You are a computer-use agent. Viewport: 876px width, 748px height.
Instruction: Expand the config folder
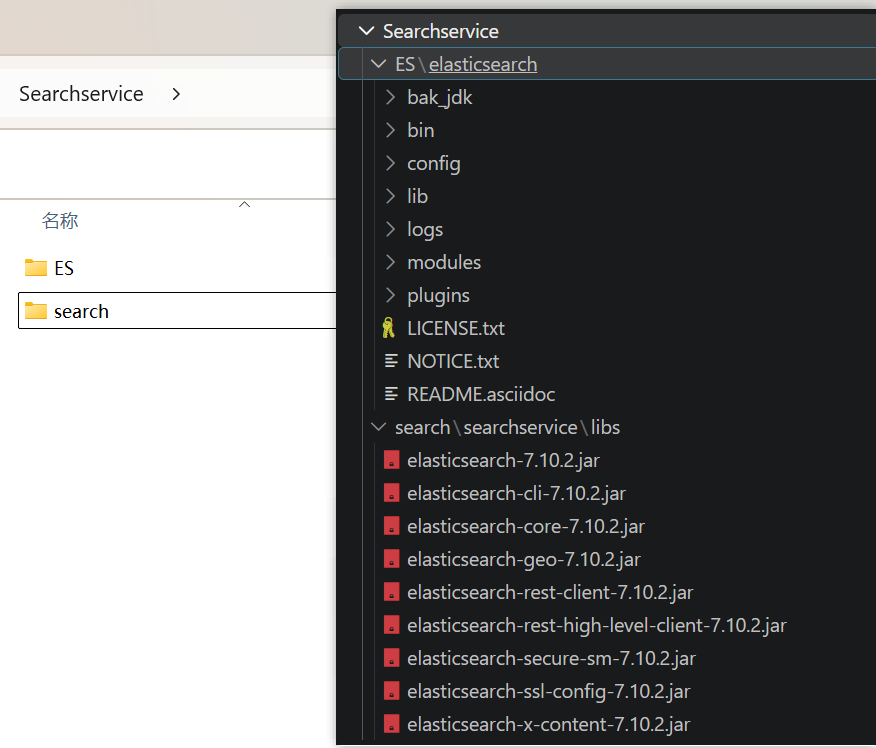[391, 163]
